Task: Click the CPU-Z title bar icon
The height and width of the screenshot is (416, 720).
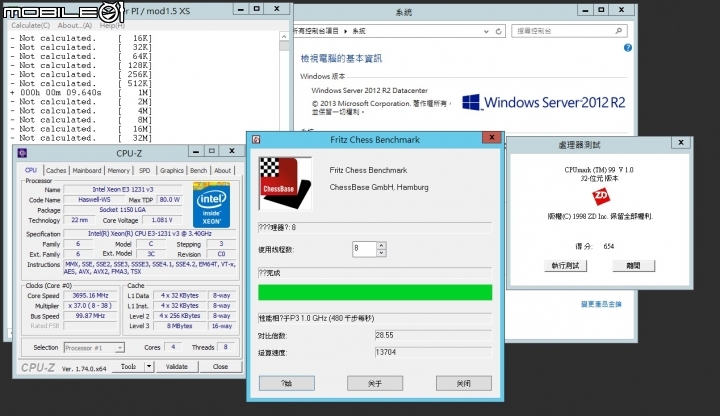Action: click(22, 153)
